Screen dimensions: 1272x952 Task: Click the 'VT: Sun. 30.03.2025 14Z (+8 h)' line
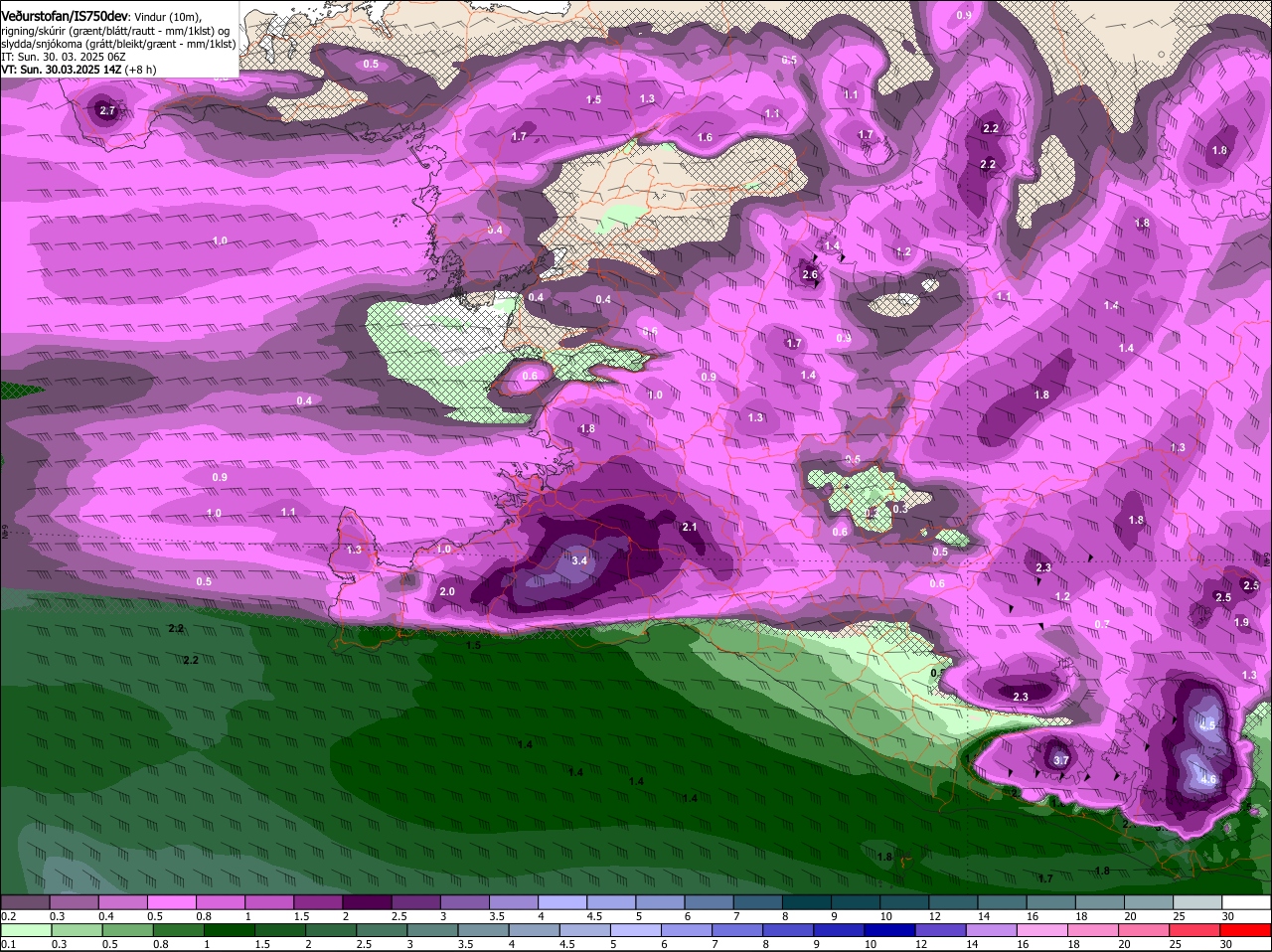tap(79, 70)
